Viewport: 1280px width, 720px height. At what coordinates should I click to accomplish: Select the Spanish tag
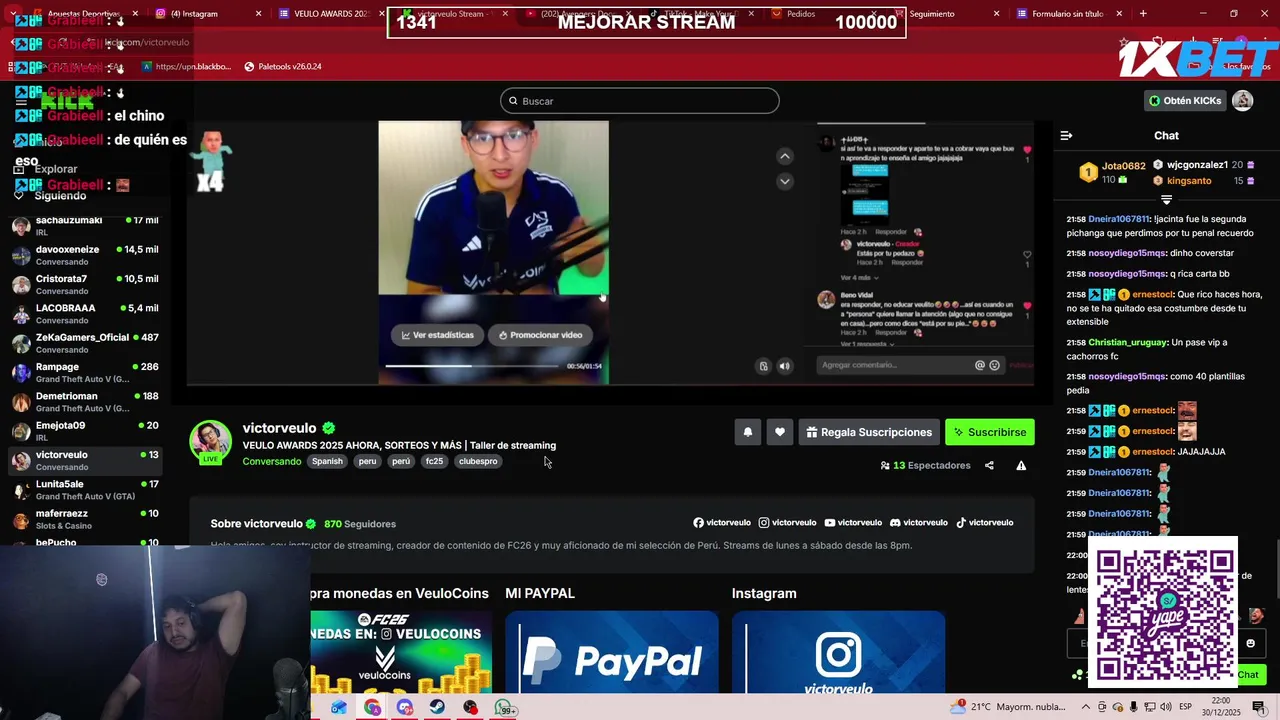327,461
